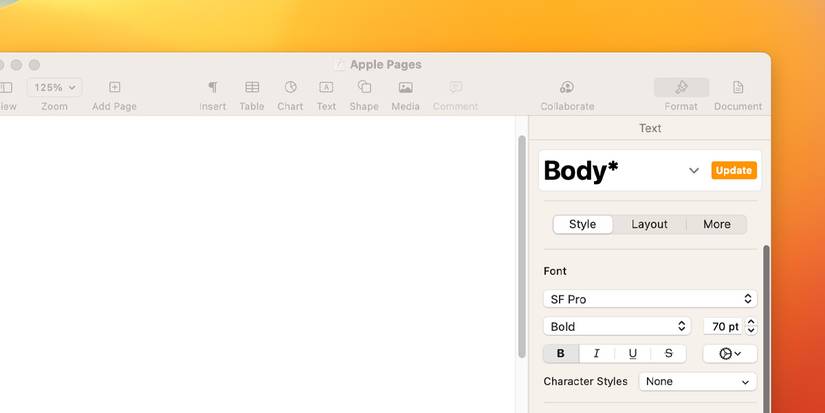The image size is (825, 413).
Task: Open the Media toolbar icon
Action: [406, 87]
